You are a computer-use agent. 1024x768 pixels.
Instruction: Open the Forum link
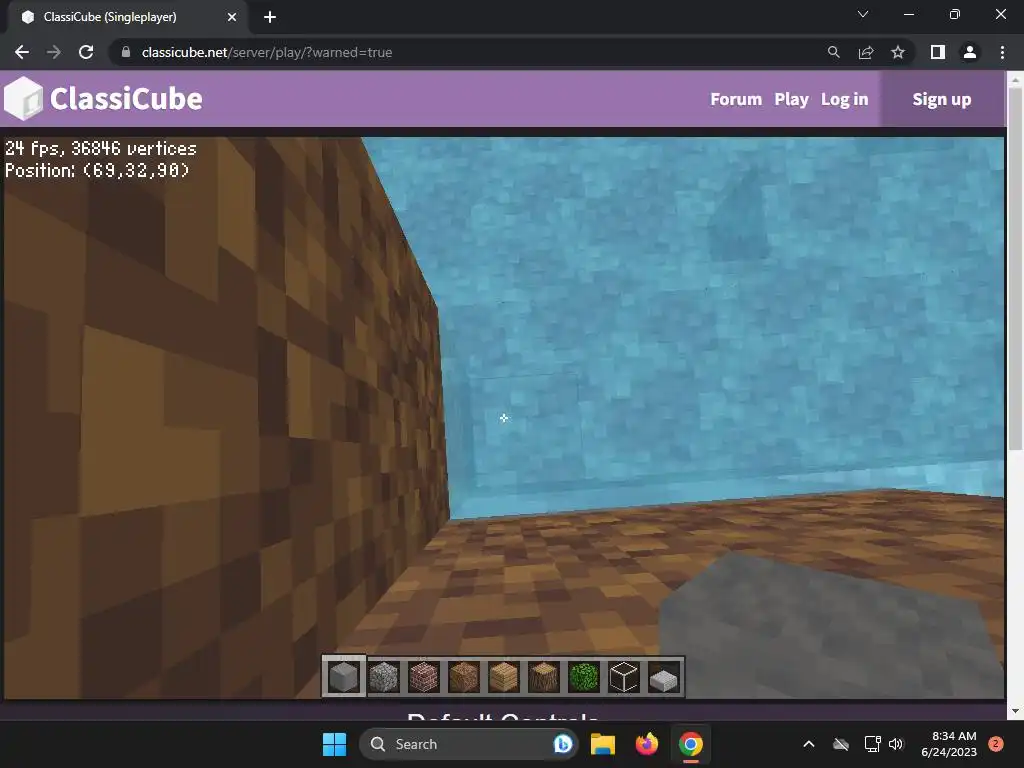[x=736, y=99]
